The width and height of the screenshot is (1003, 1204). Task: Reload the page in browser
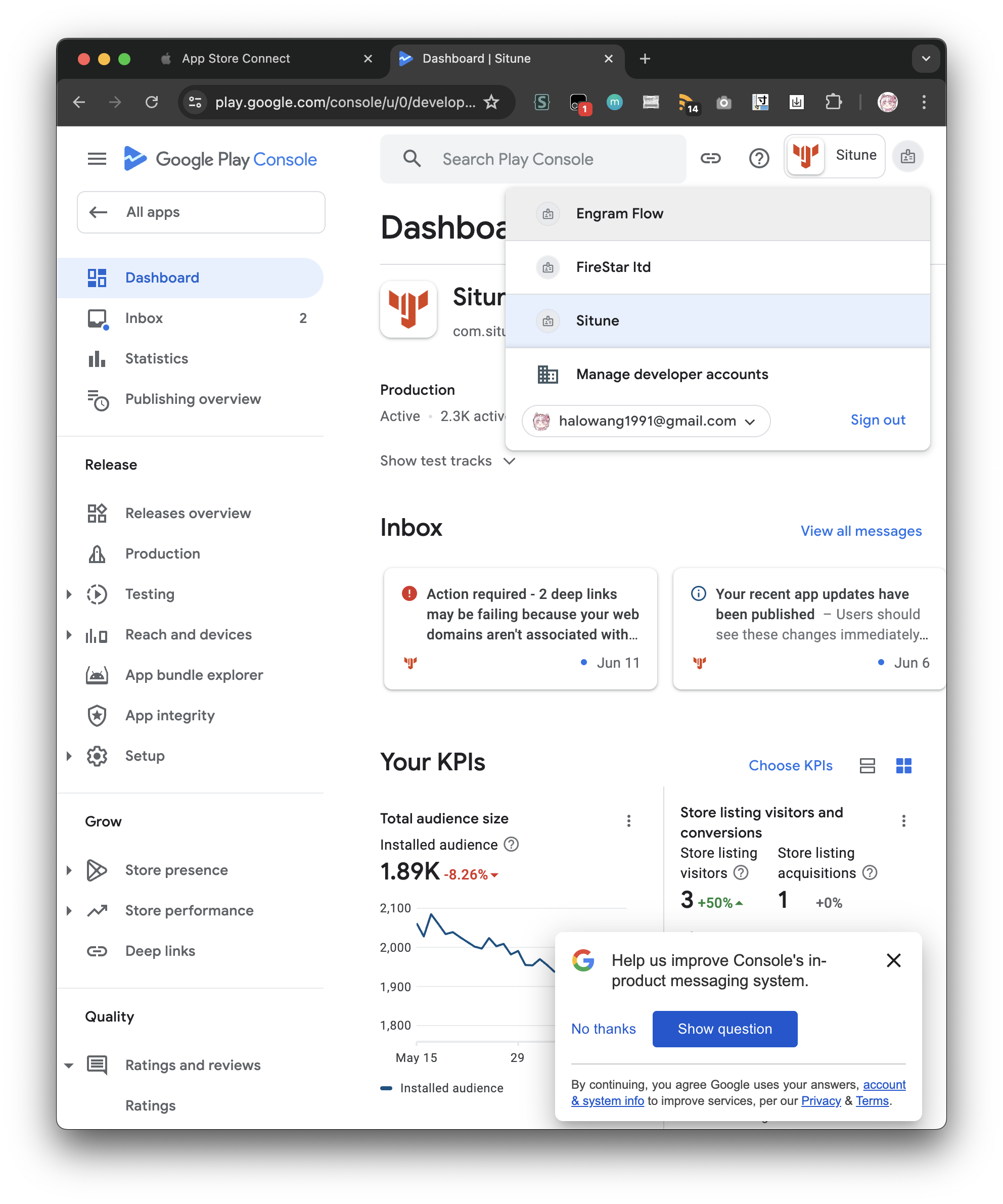pos(151,102)
